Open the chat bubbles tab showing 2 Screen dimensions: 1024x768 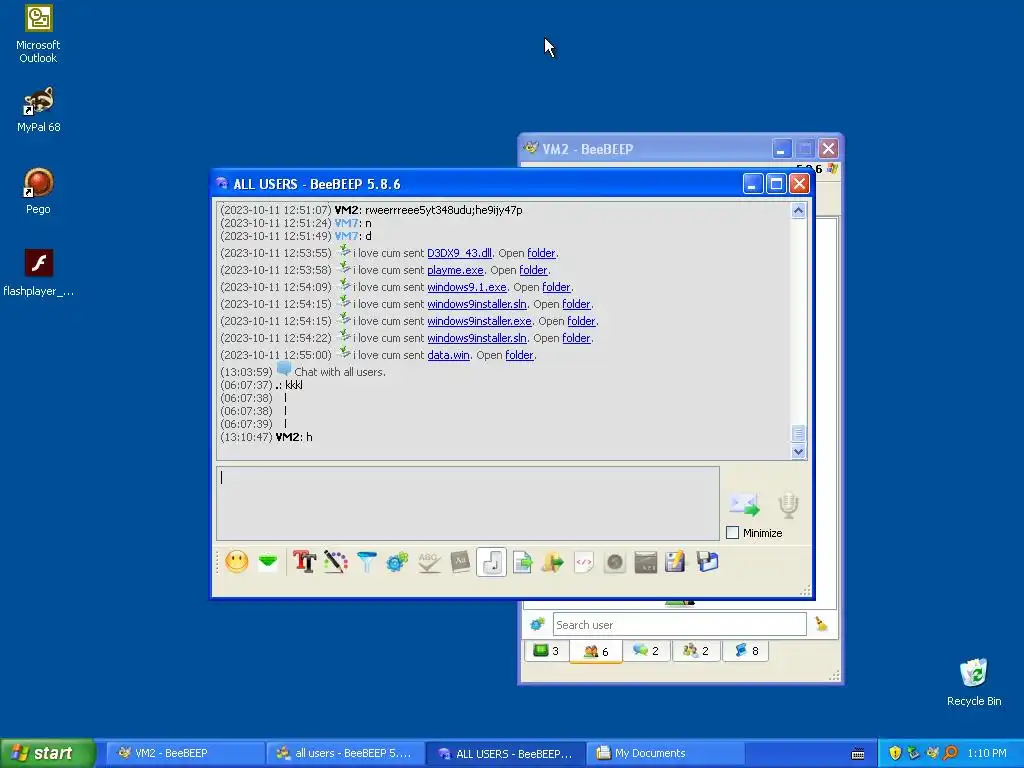[646, 651]
